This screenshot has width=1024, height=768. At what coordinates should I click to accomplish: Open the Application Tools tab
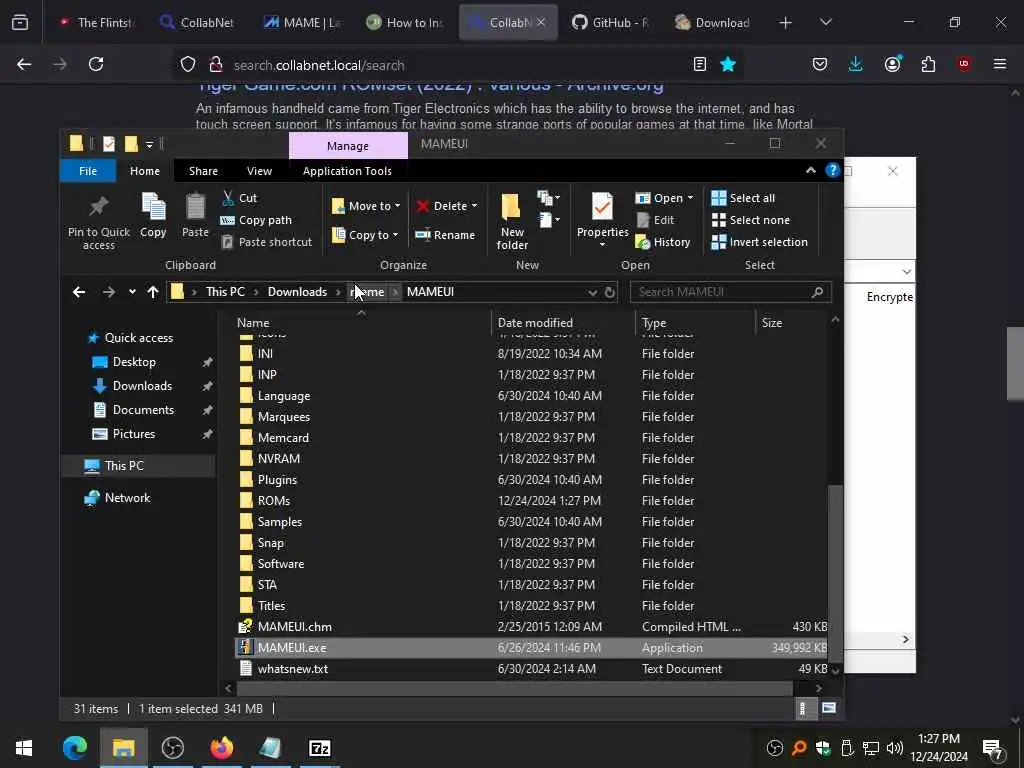(347, 171)
